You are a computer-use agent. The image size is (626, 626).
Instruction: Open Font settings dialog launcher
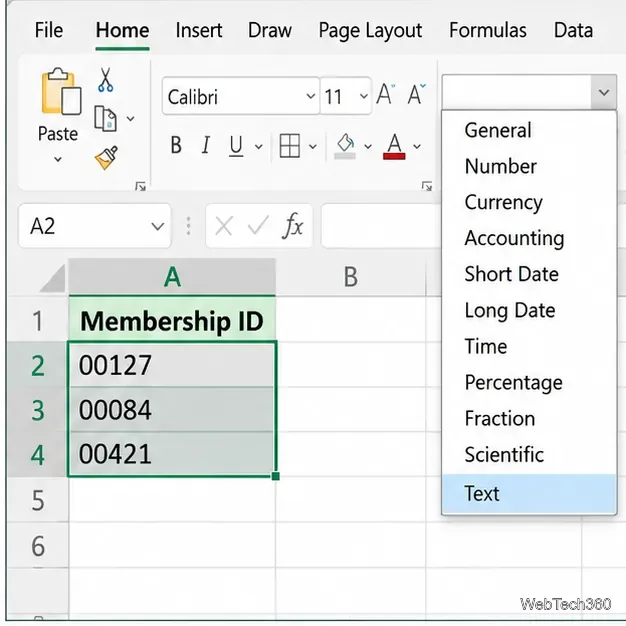(427, 186)
